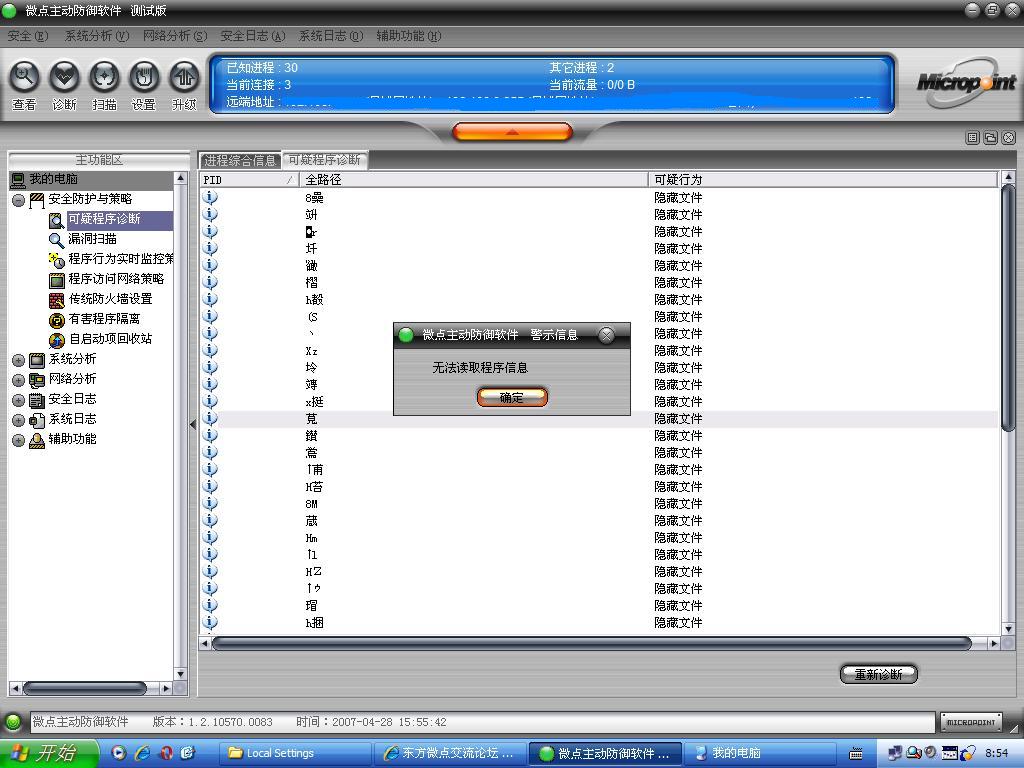Launch Internet Explorer from the quick launch
1024x768 pixels.
(x=142, y=753)
